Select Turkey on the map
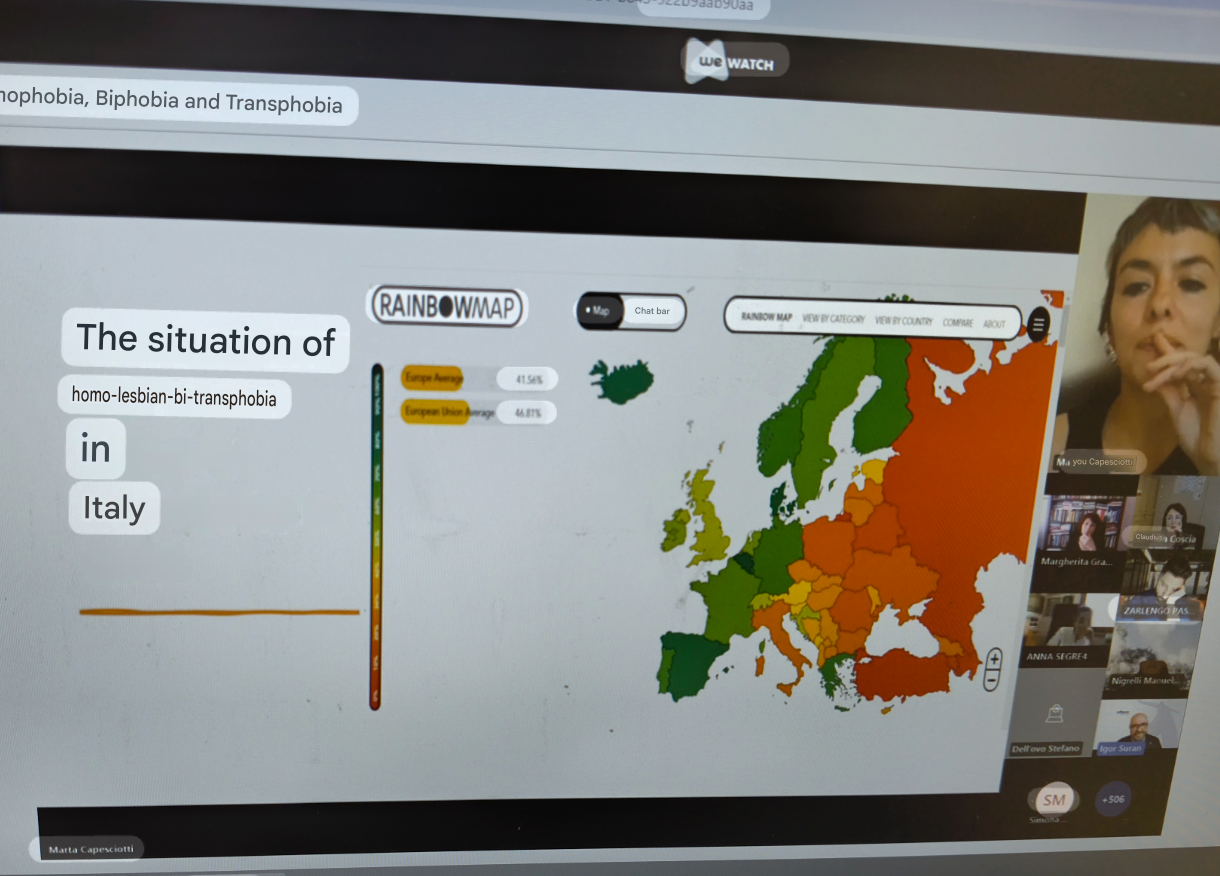The height and width of the screenshot is (876, 1220). pos(903,672)
